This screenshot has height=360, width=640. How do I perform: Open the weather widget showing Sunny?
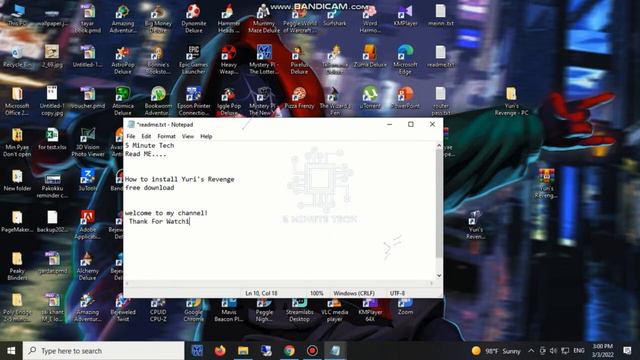point(496,351)
